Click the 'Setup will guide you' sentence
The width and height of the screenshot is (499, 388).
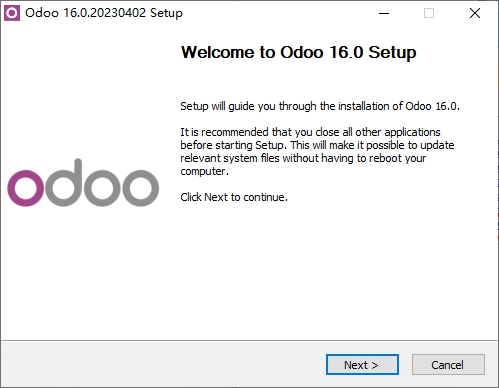[320, 106]
